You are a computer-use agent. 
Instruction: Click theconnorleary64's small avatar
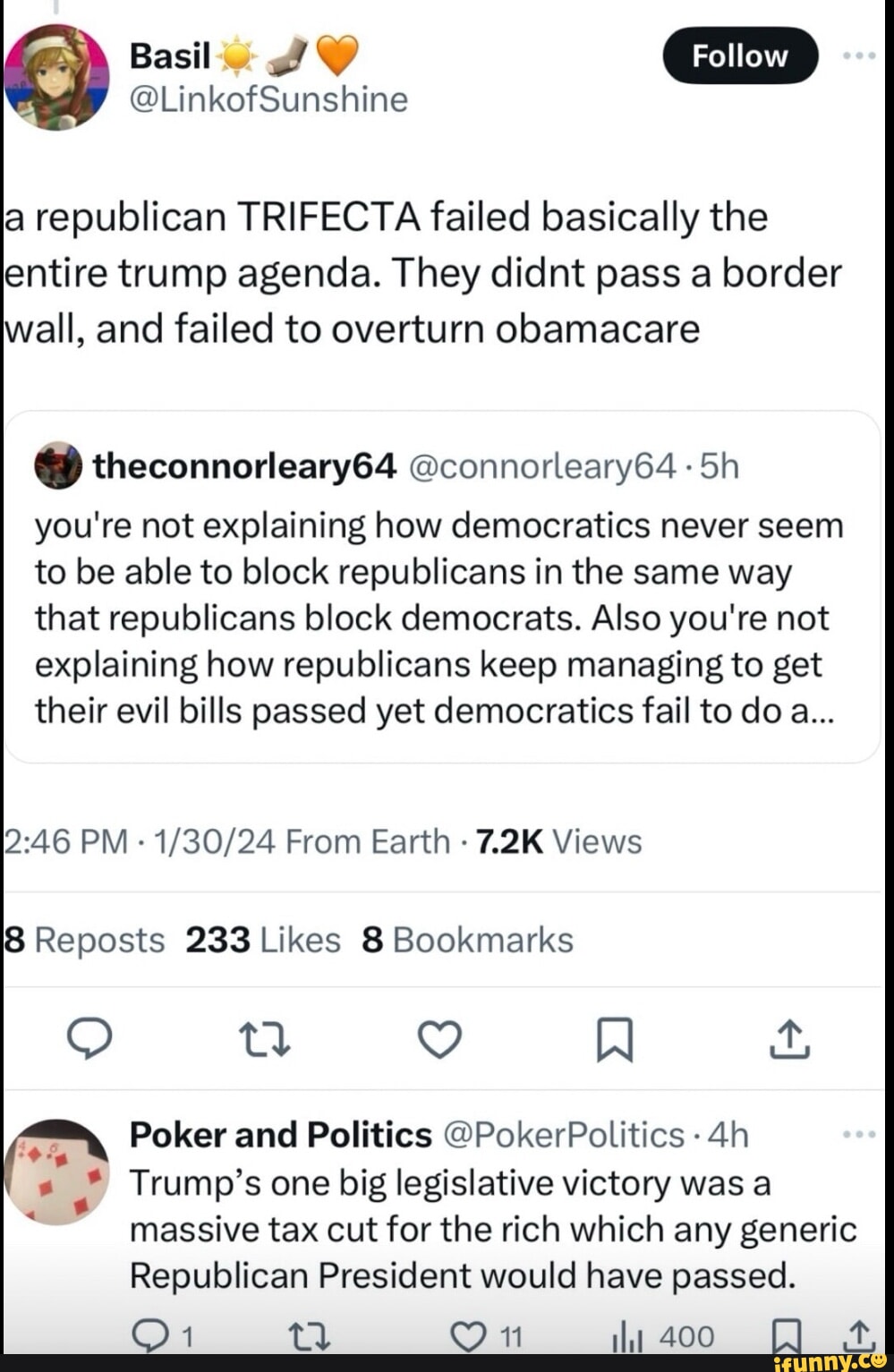click(57, 465)
